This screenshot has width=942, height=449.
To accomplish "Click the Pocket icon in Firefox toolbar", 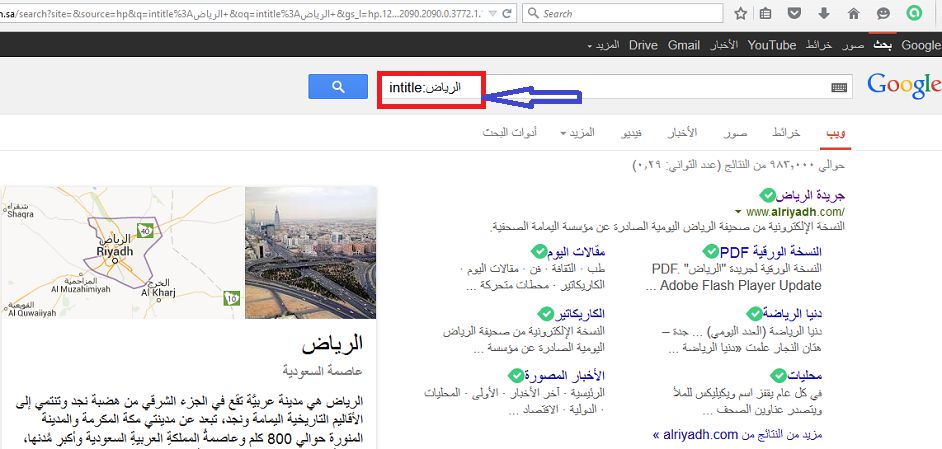I will 794,13.
